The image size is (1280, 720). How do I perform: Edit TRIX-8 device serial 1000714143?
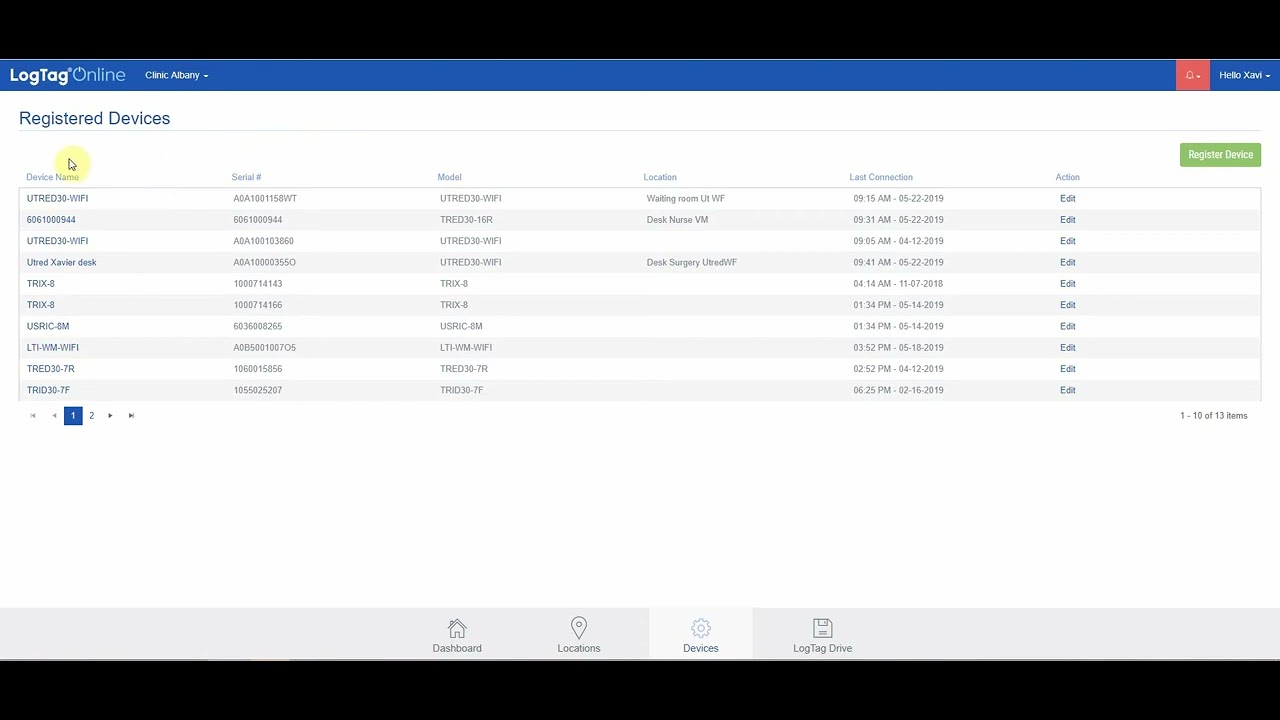pos(1067,284)
